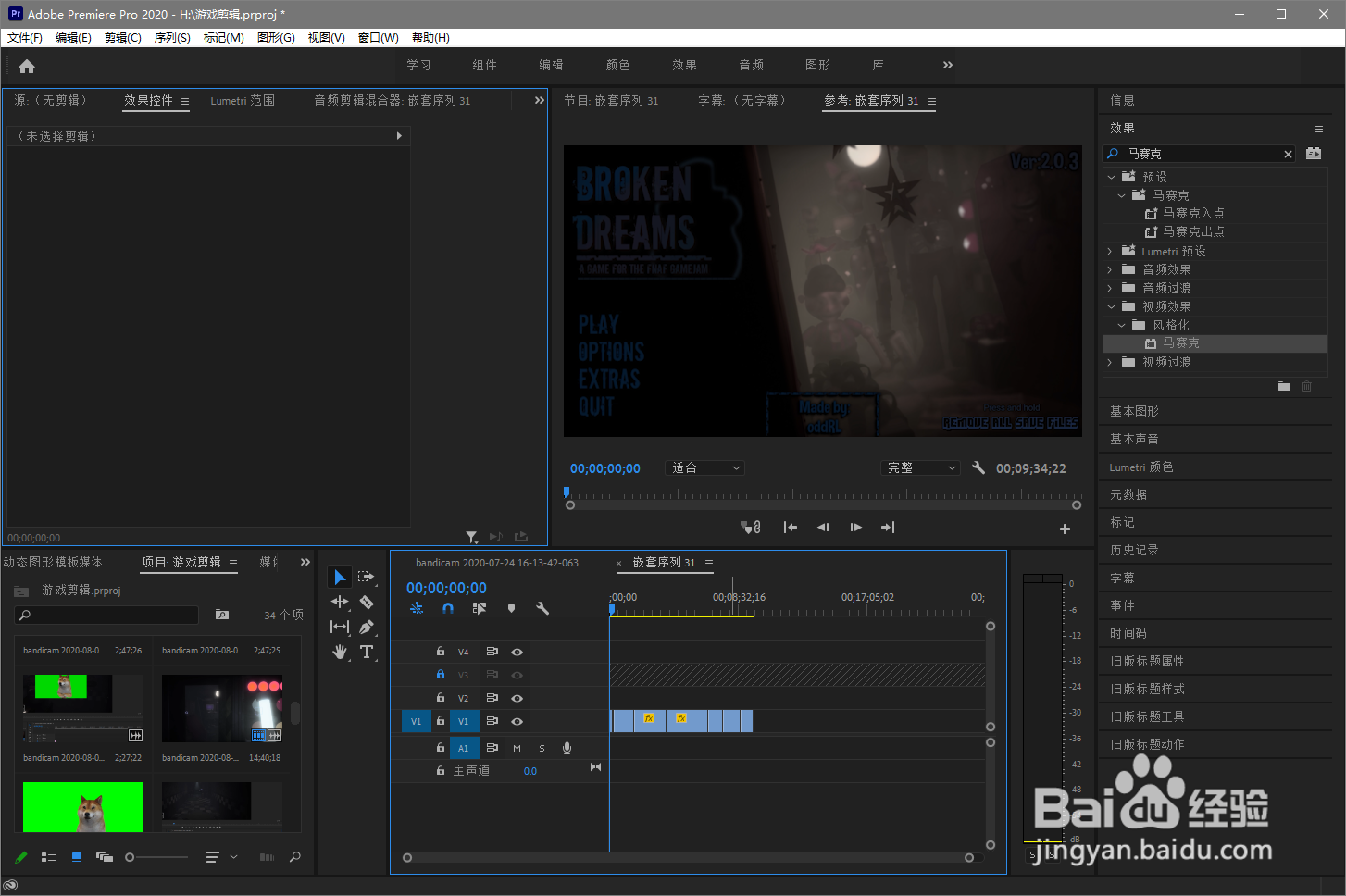Mute the A1 audio track
The width and height of the screenshot is (1346, 896).
click(517, 748)
